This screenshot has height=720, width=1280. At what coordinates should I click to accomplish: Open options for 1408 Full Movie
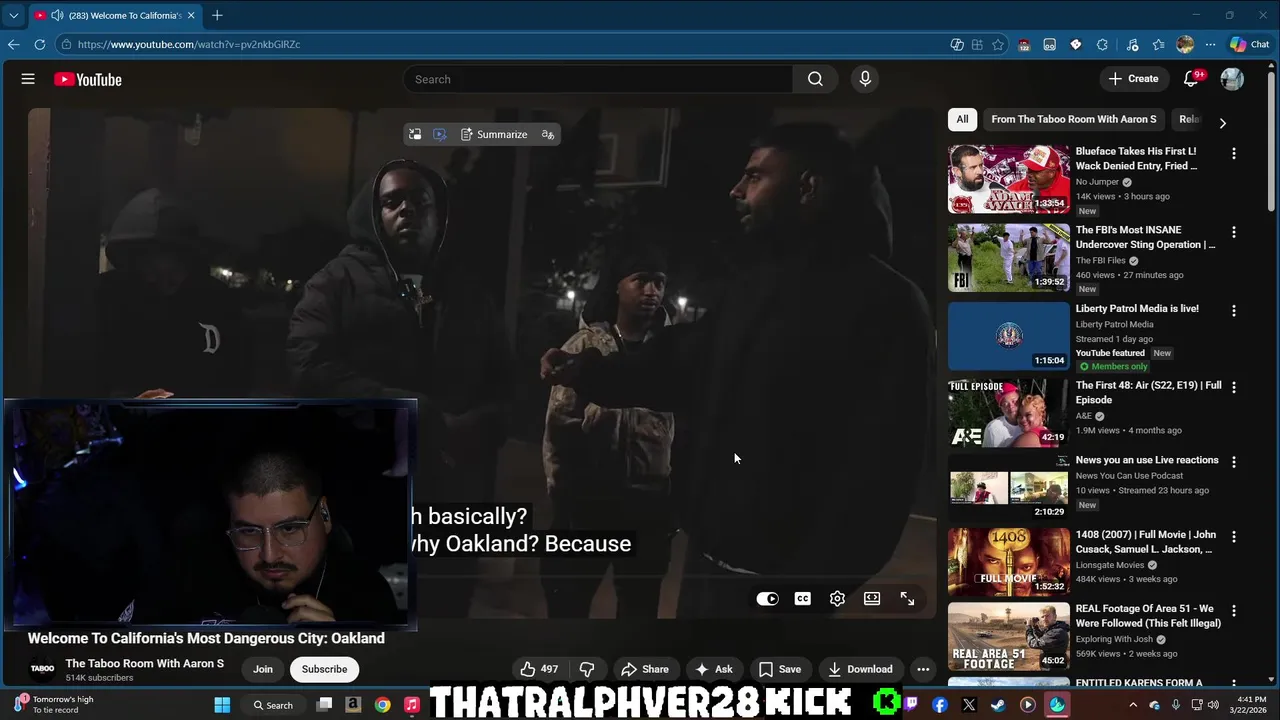pyautogui.click(x=1233, y=537)
